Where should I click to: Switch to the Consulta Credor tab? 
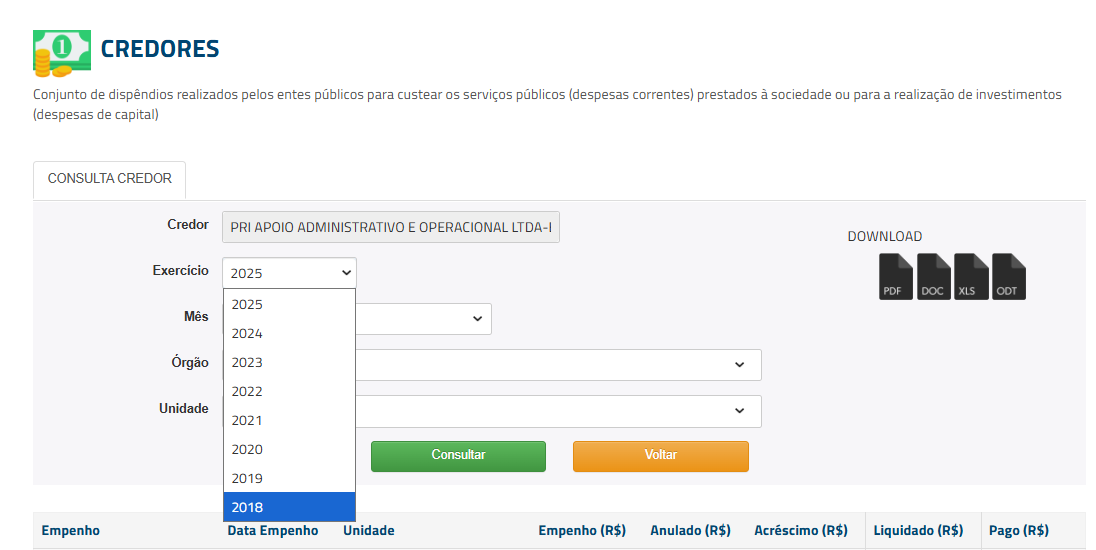tap(110, 179)
